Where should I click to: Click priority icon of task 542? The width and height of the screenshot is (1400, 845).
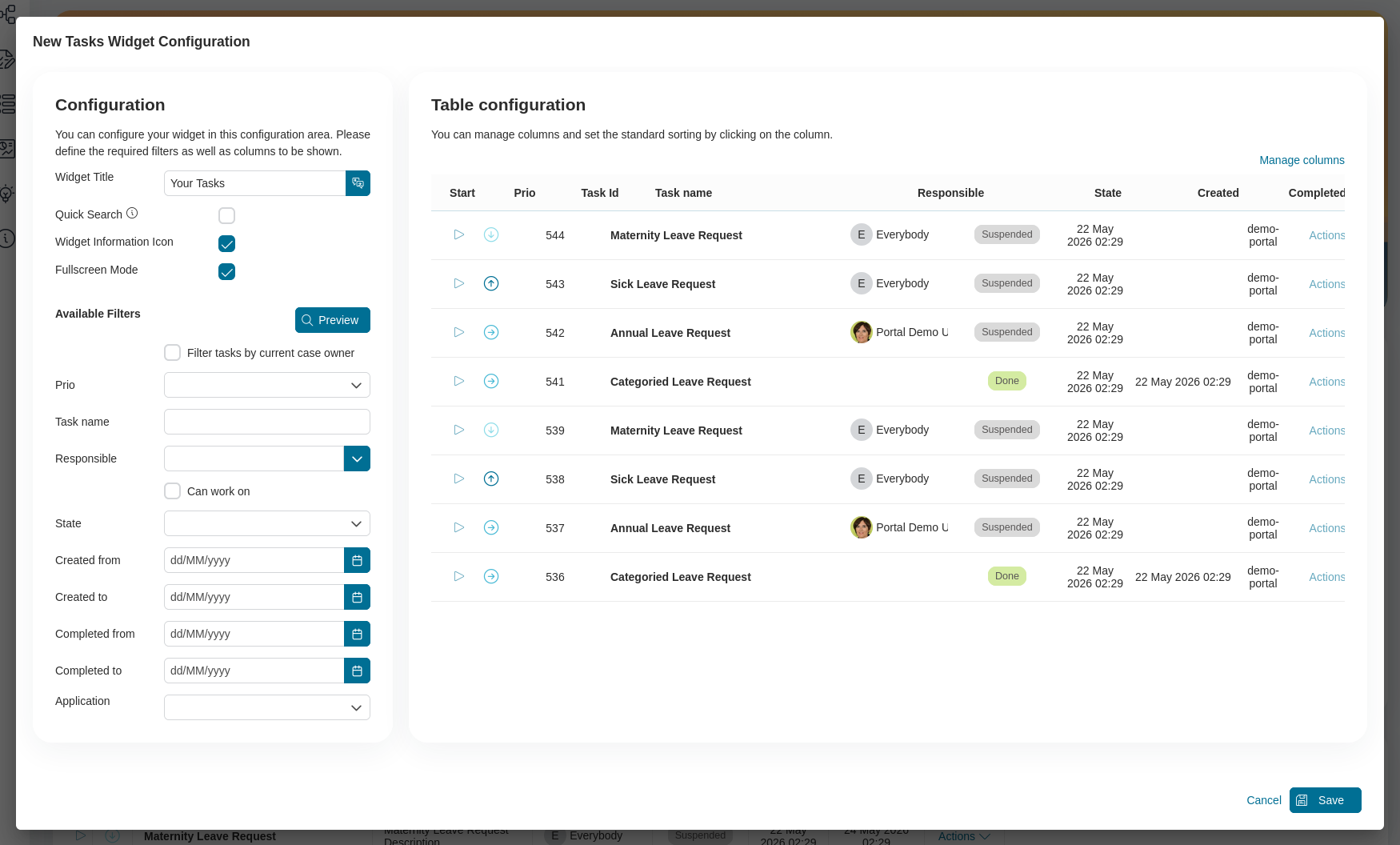491,332
